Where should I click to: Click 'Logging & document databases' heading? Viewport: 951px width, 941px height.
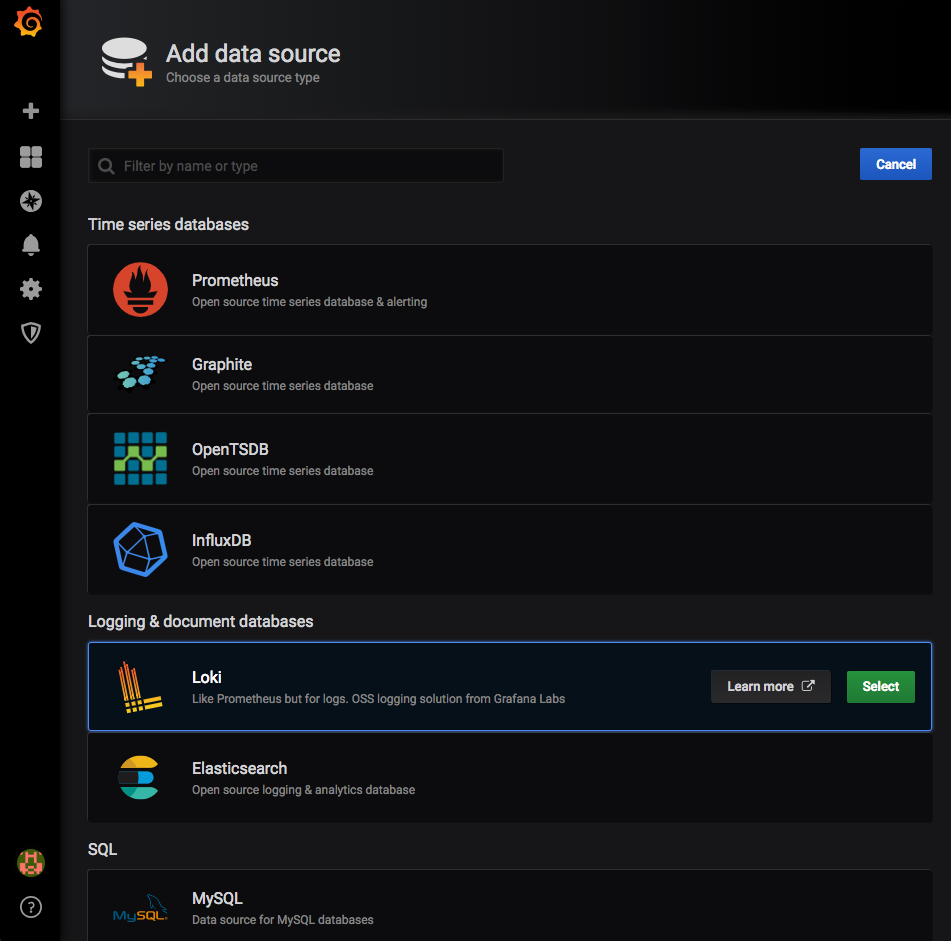(201, 621)
